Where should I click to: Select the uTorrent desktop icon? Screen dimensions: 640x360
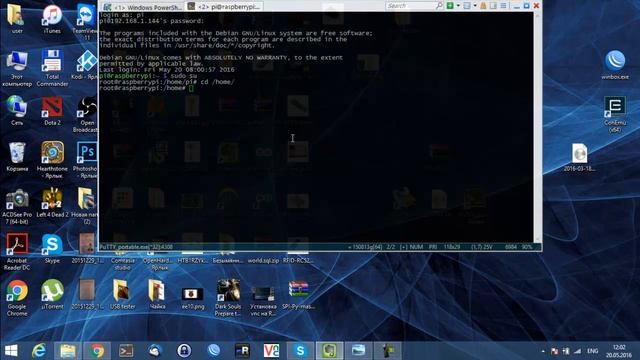[x=52, y=295]
